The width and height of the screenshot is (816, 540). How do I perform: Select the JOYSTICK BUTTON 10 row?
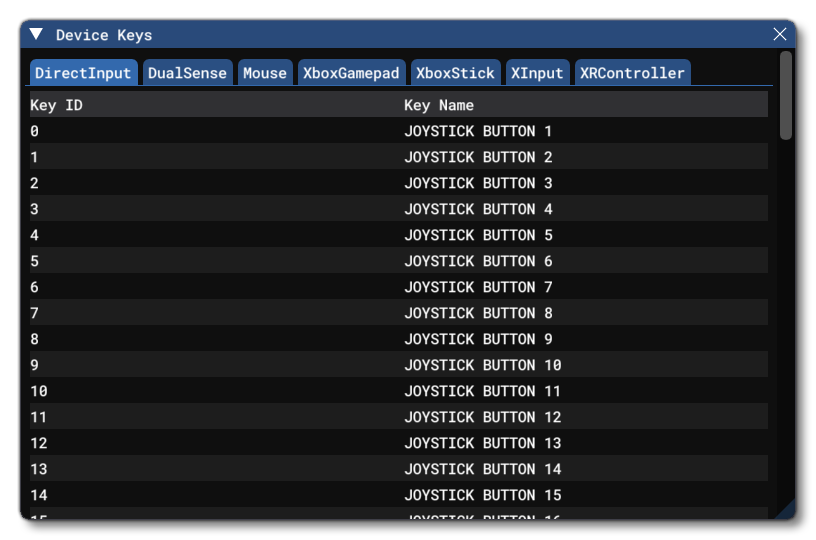click(x=399, y=365)
